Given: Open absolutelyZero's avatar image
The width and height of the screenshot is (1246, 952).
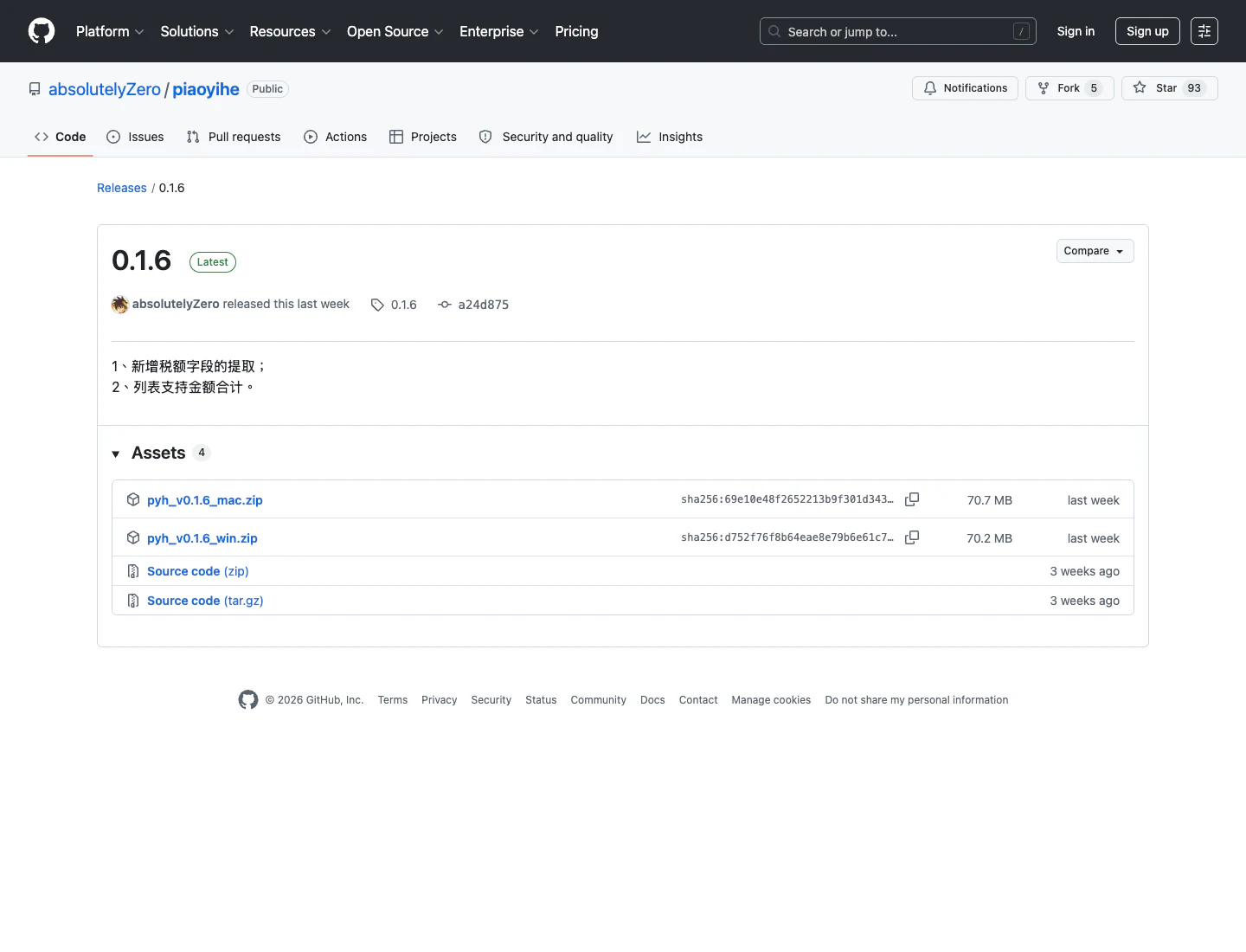Looking at the screenshot, I should pyautogui.click(x=120, y=304).
